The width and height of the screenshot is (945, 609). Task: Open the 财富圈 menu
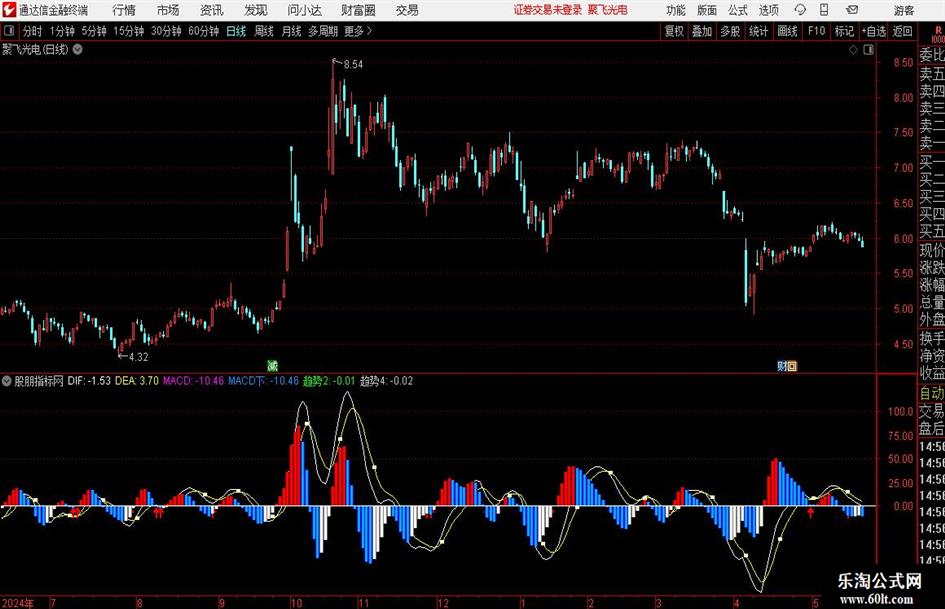(x=358, y=10)
